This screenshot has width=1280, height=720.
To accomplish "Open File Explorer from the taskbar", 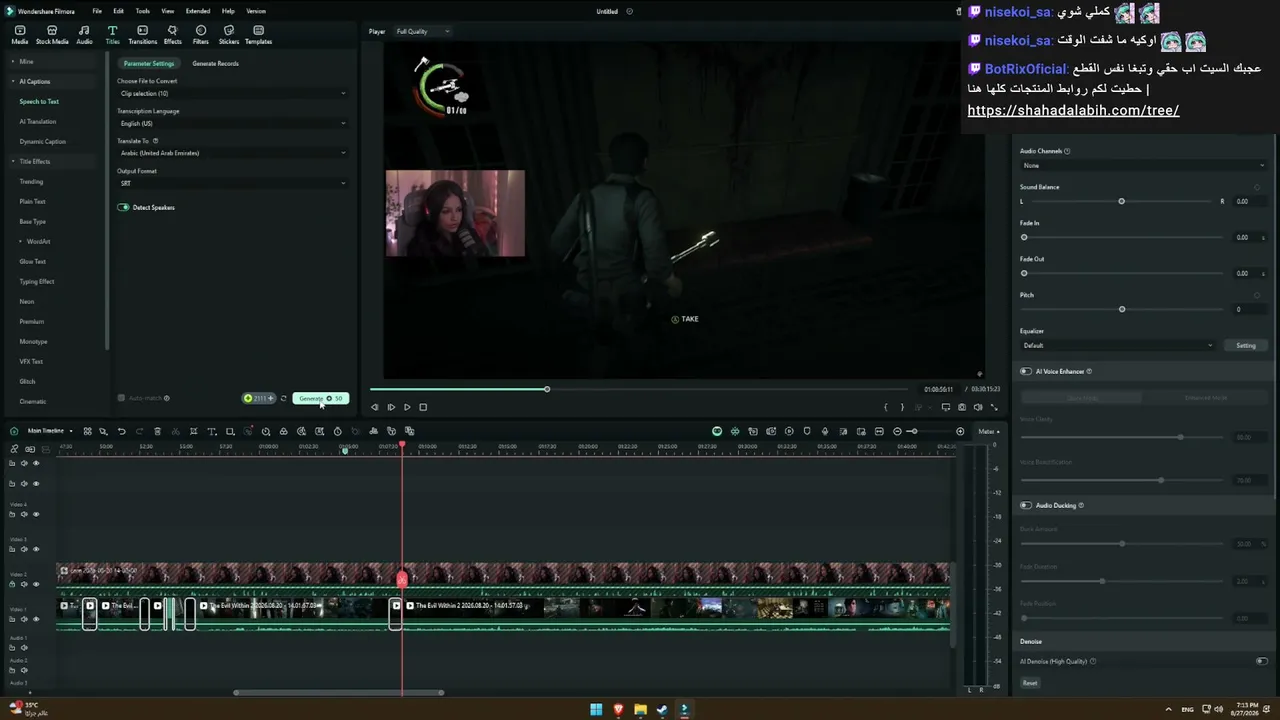I will click(640, 709).
